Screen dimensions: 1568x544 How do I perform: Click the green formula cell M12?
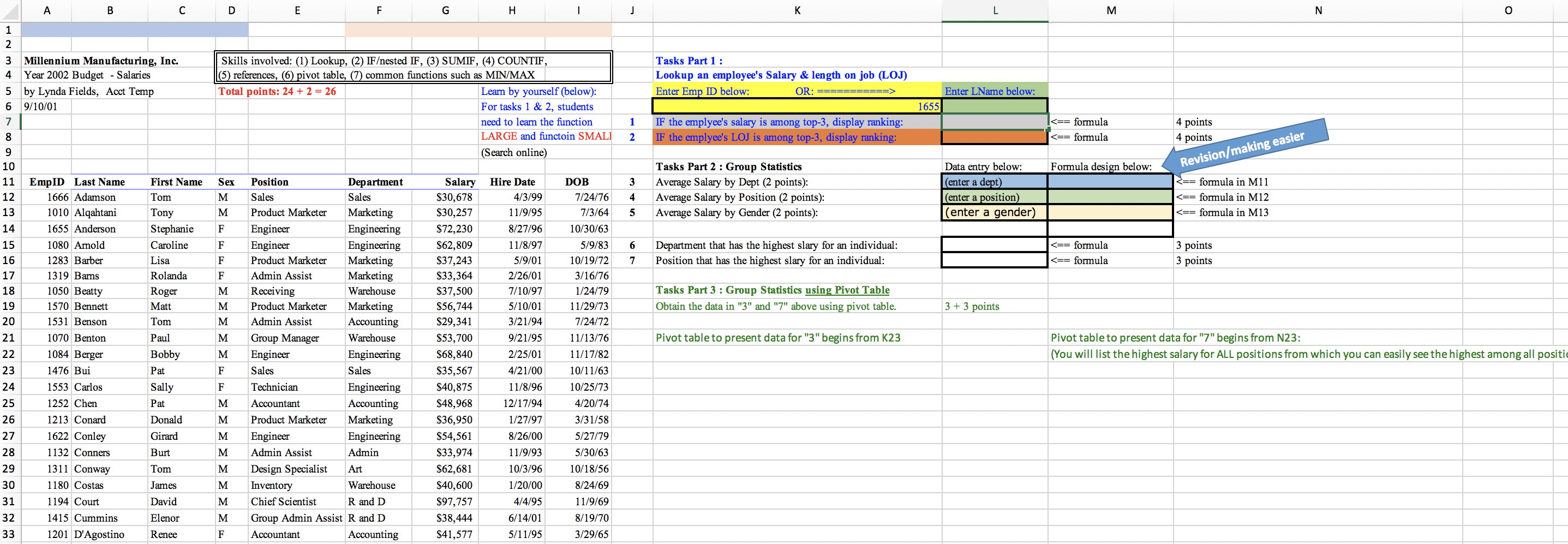coord(1111,197)
